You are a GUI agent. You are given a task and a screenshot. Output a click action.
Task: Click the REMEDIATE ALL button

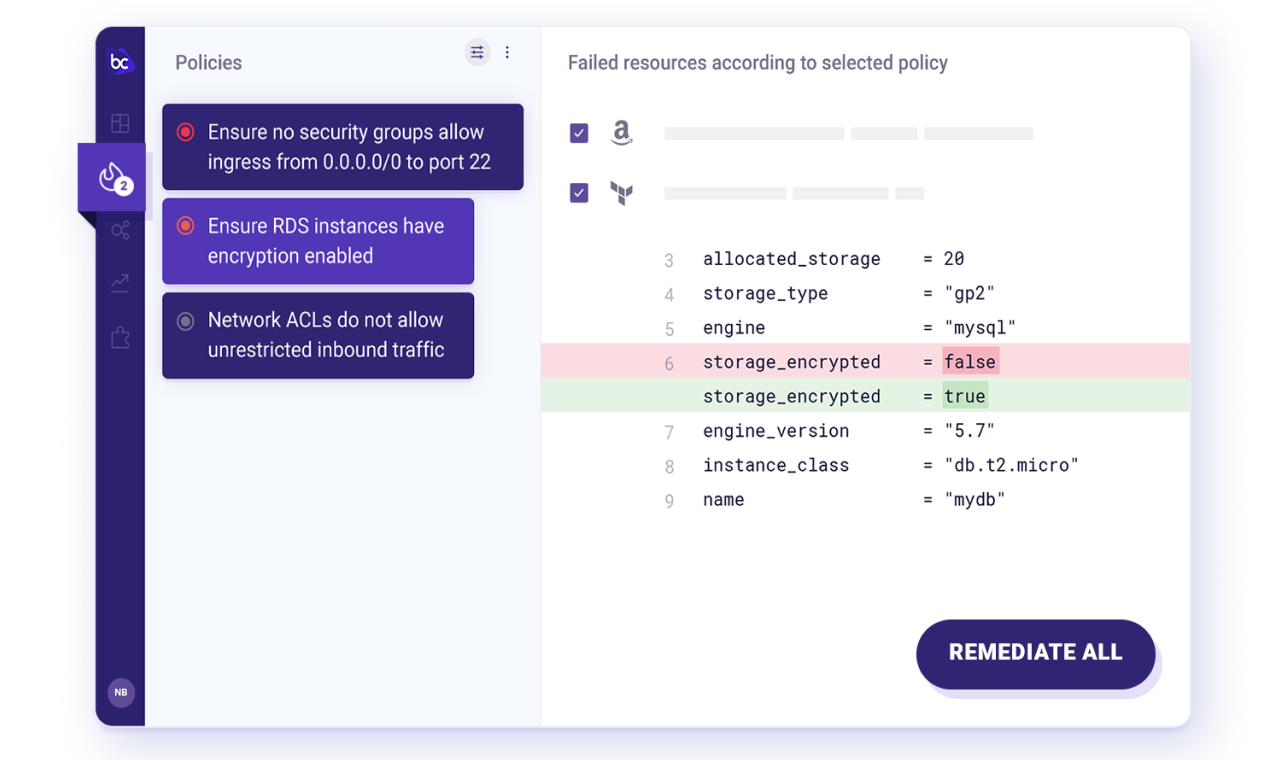(1035, 653)
